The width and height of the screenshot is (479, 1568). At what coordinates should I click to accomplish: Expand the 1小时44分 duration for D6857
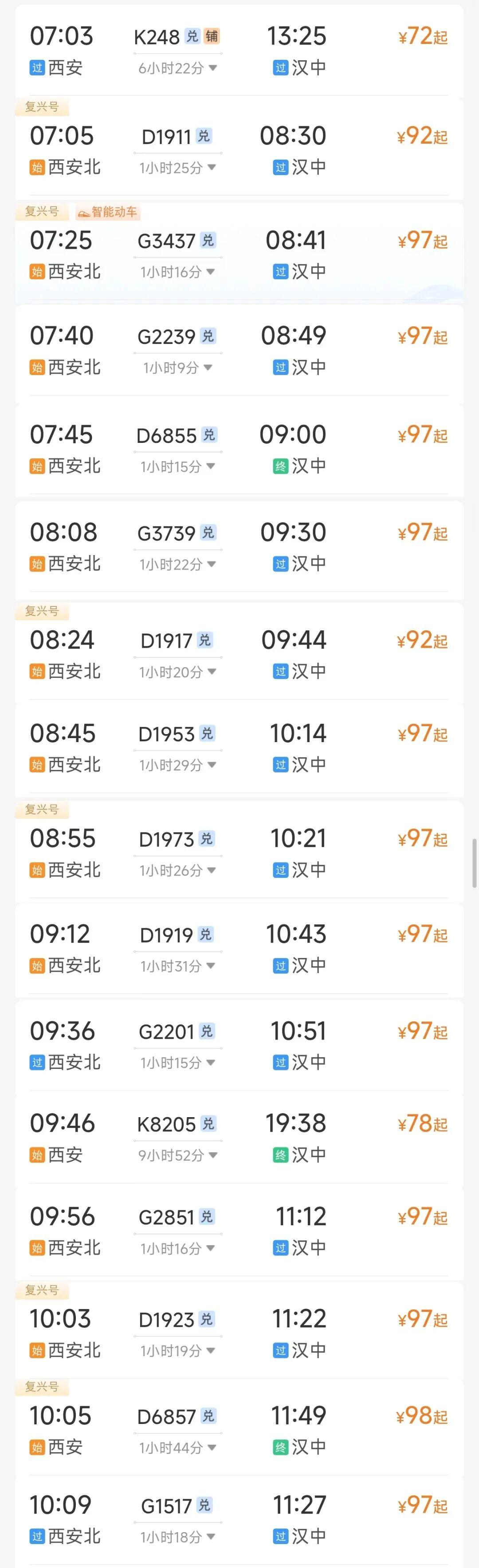(x=177, y=1447)
